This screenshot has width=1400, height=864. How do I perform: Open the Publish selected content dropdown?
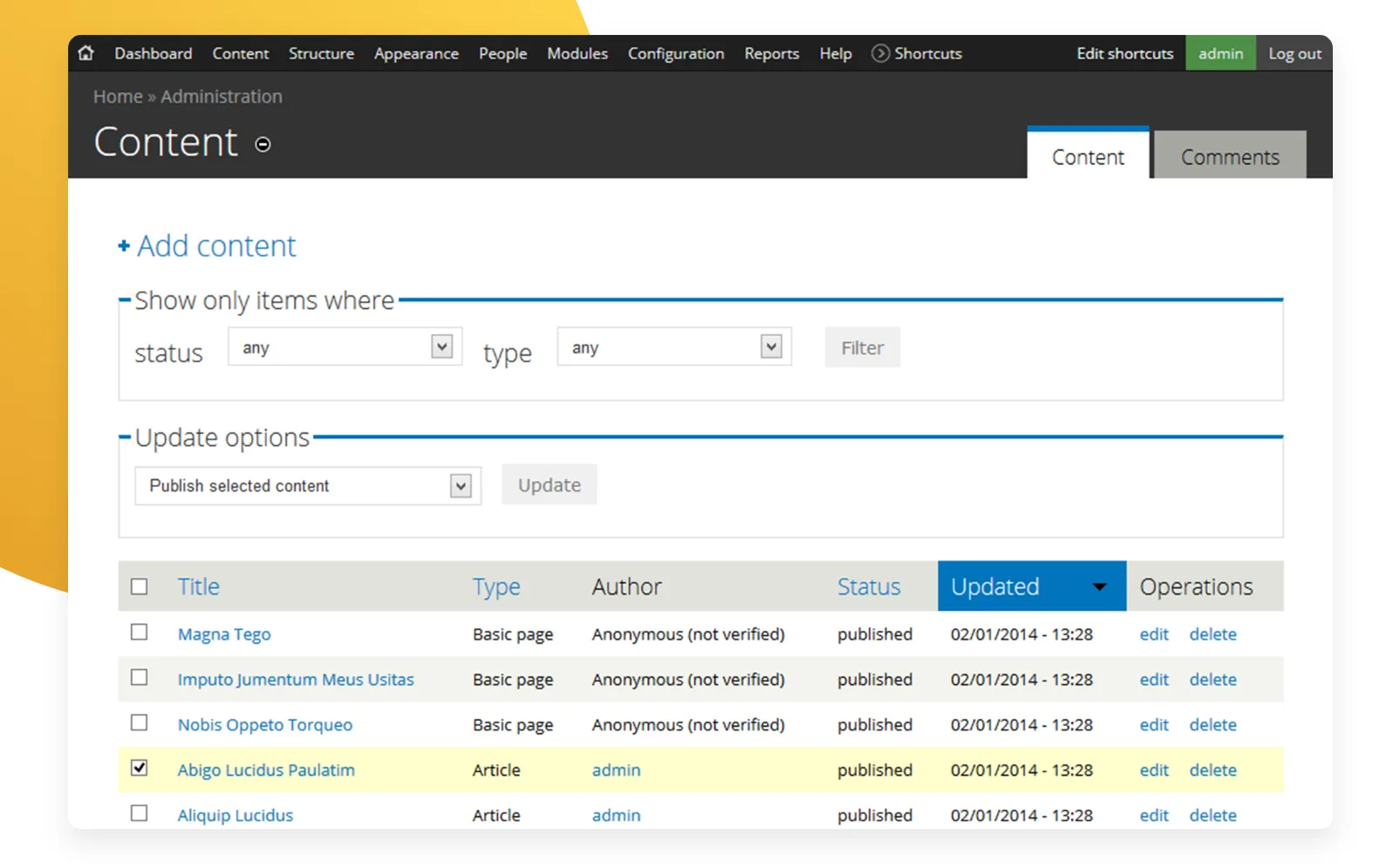[308, 486]
